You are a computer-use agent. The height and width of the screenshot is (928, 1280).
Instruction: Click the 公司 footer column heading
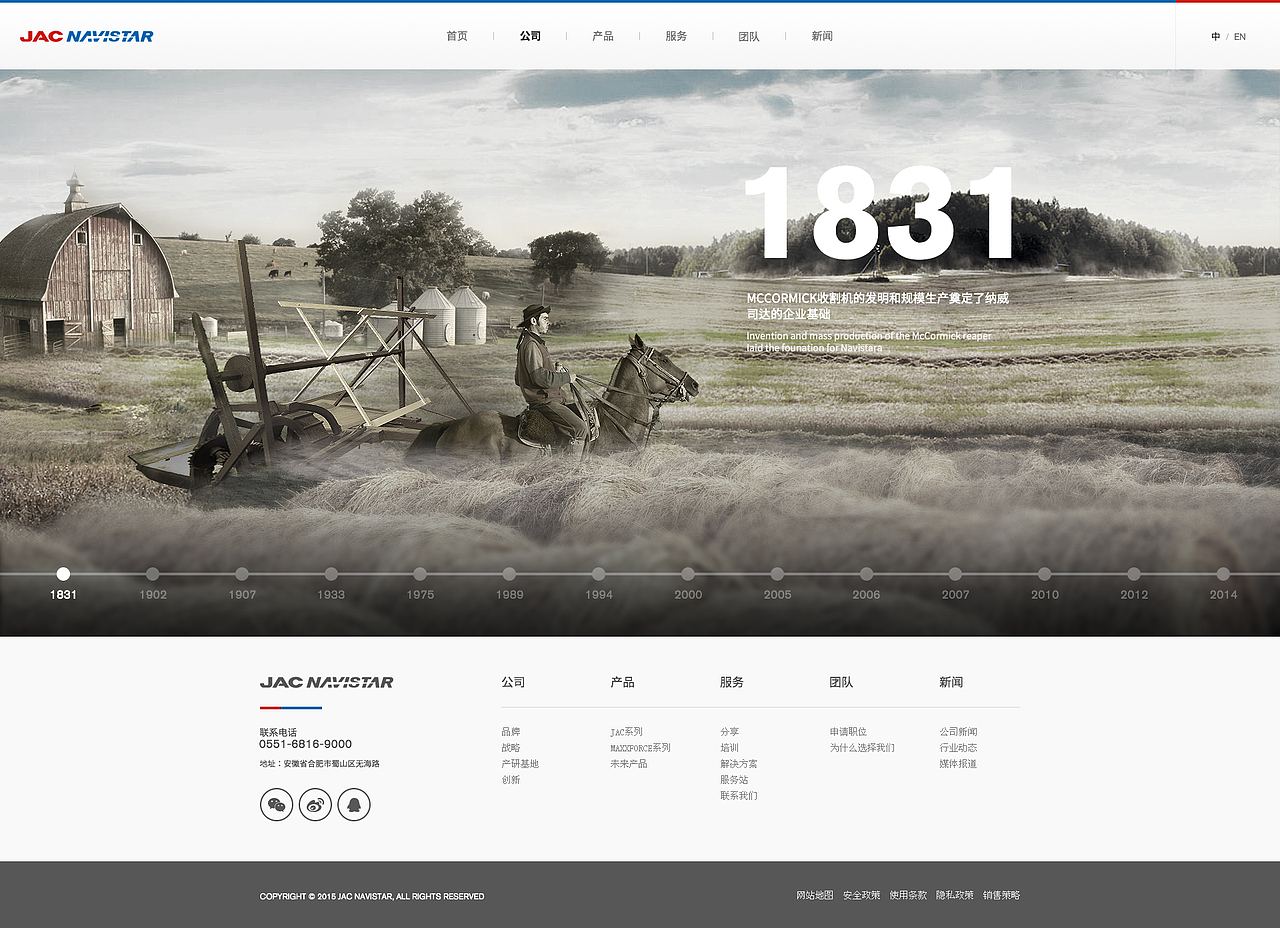point(513,682)
